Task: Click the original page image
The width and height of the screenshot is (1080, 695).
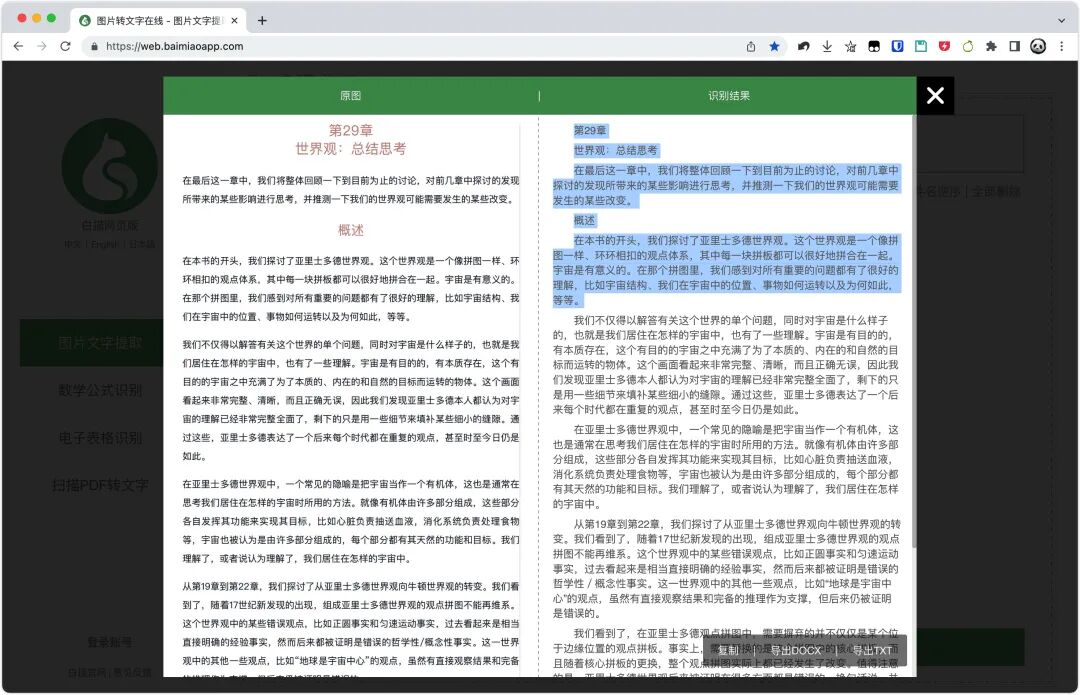Action: pos(351,396)
